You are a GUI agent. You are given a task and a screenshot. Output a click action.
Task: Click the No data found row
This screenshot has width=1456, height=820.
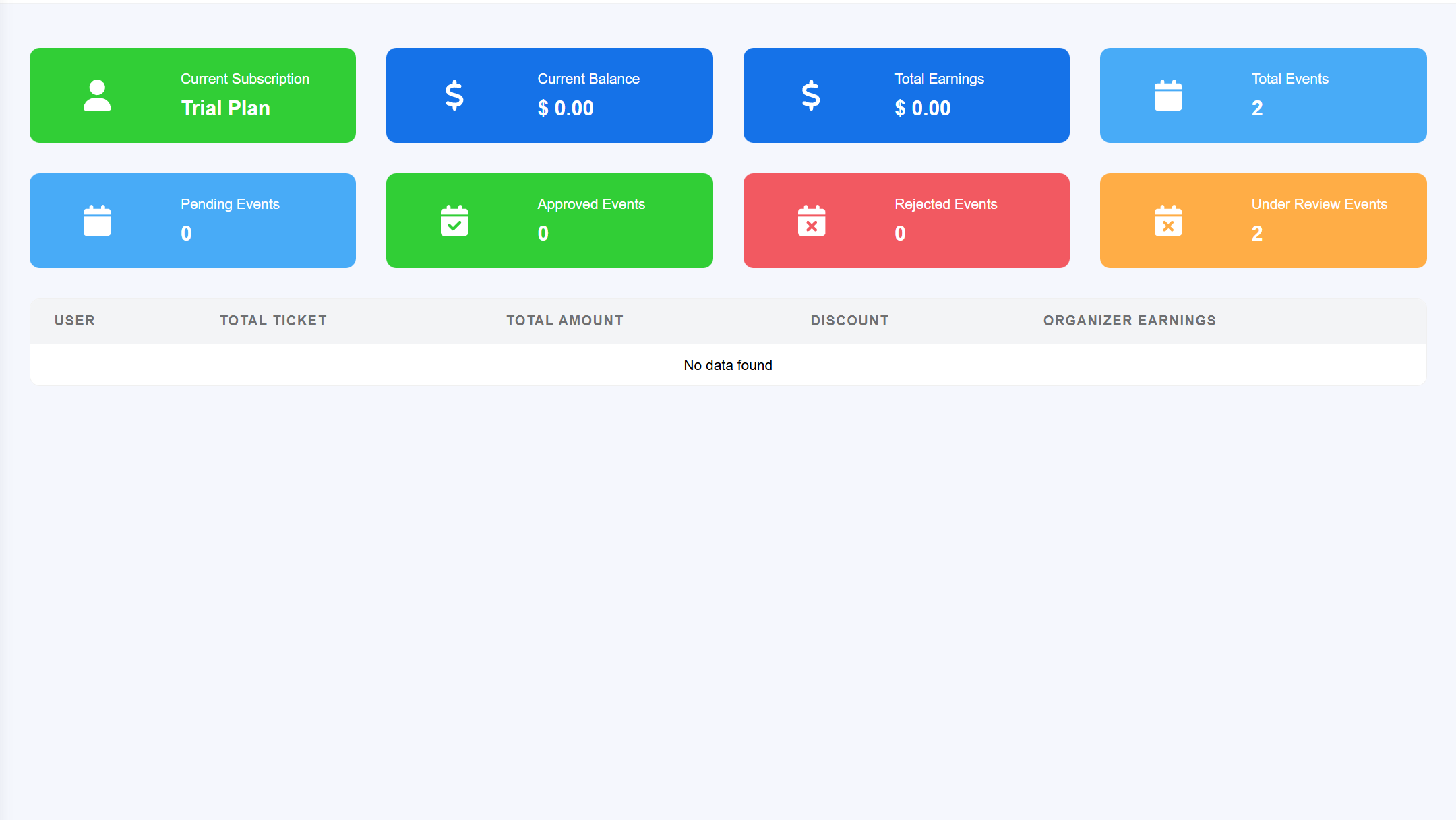(728, 365)
